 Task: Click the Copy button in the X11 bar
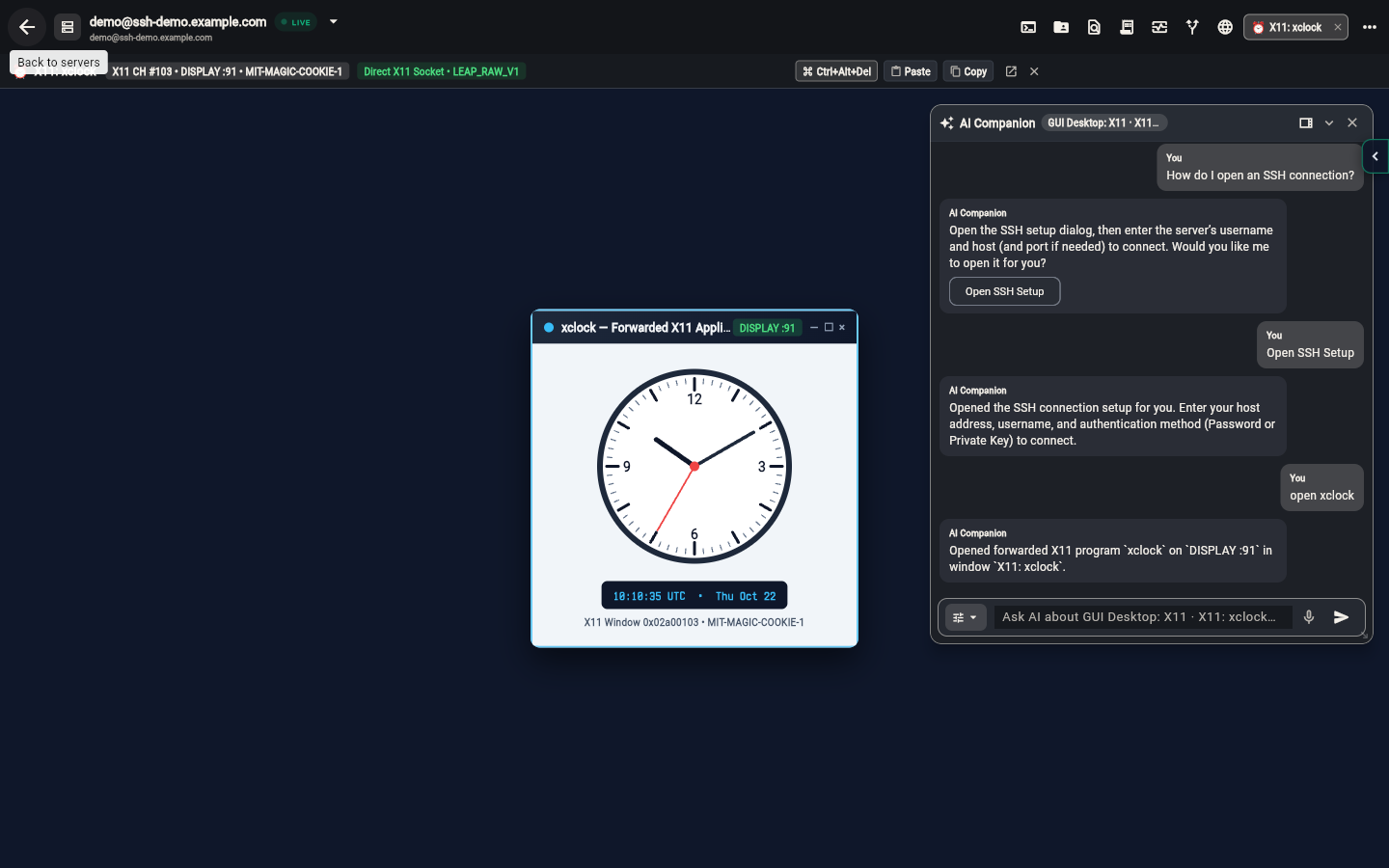pyautogui.click(x=968, y=71)
